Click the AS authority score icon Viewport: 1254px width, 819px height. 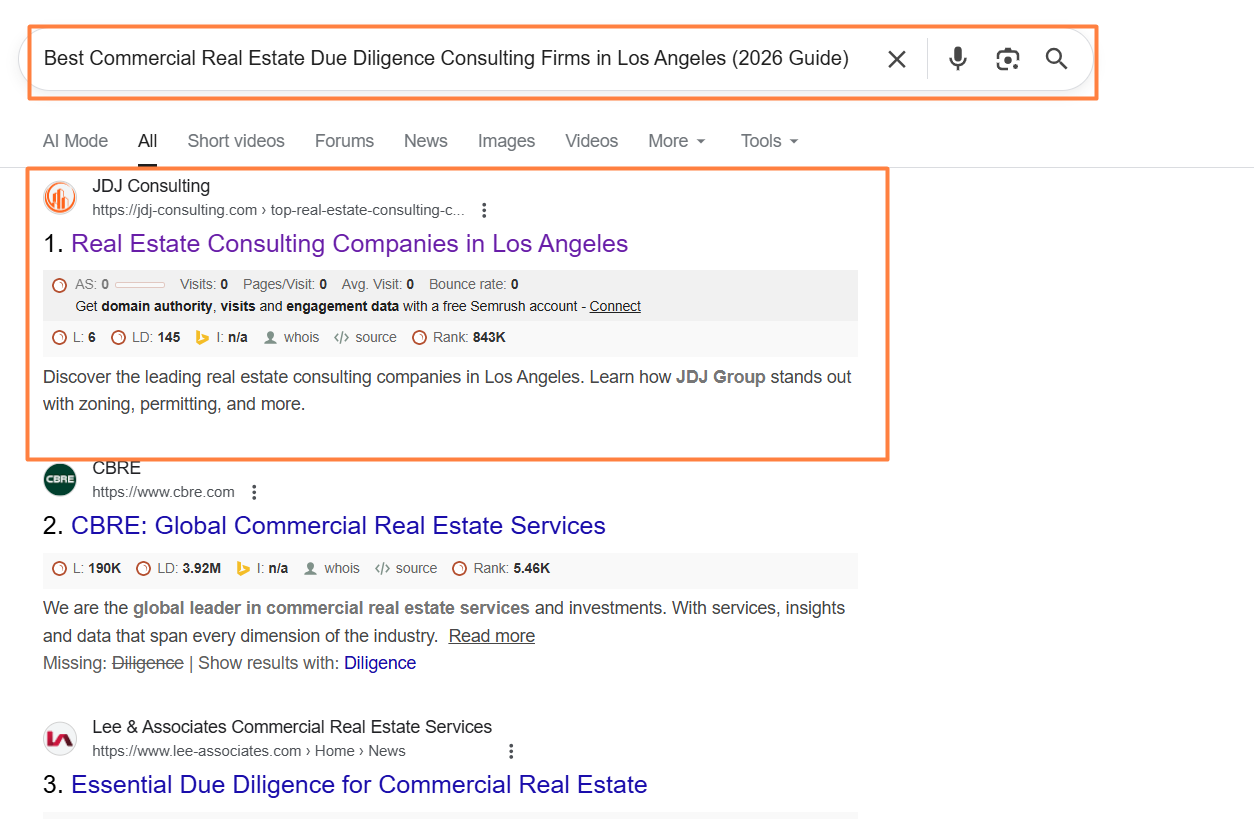coord(59,285)
